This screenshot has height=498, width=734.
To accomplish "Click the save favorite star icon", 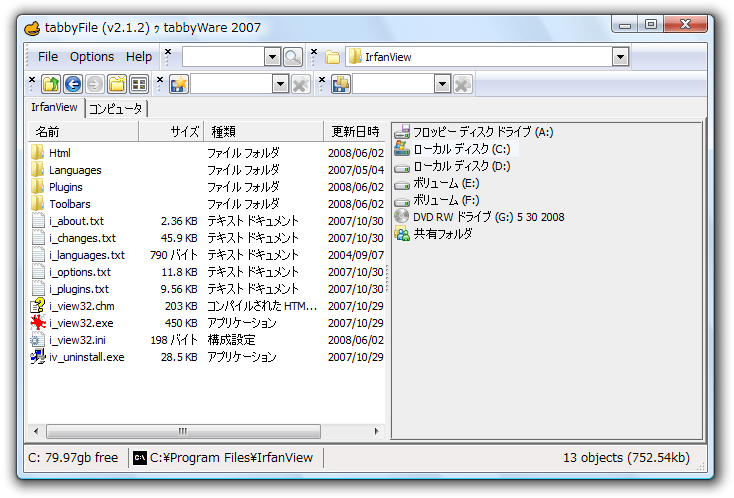I will coord(179,84).
